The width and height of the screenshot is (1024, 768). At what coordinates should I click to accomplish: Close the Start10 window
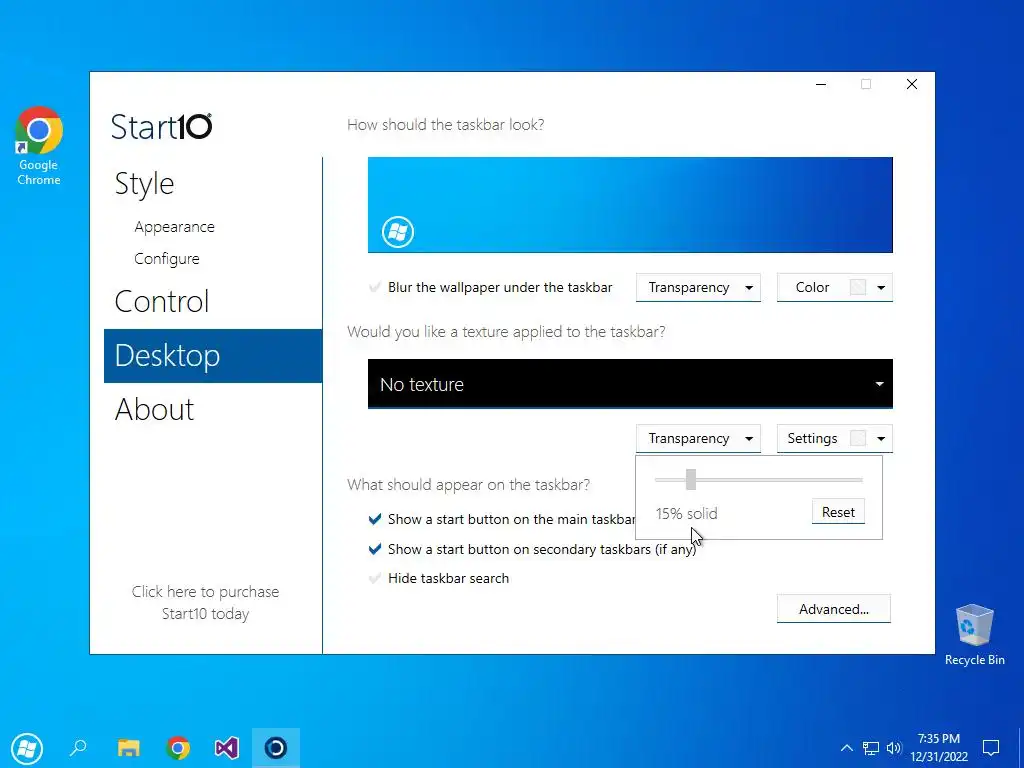click(x=912, y=84)
